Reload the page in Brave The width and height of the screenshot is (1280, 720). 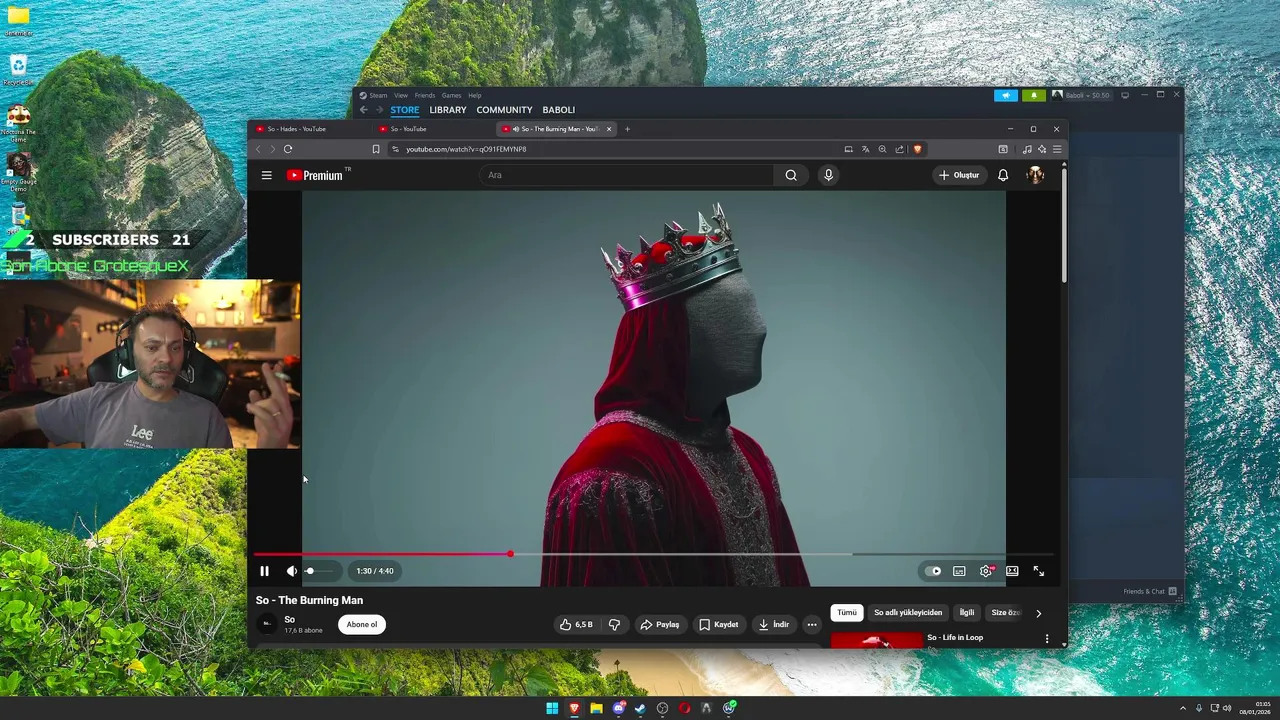[288, 149]
